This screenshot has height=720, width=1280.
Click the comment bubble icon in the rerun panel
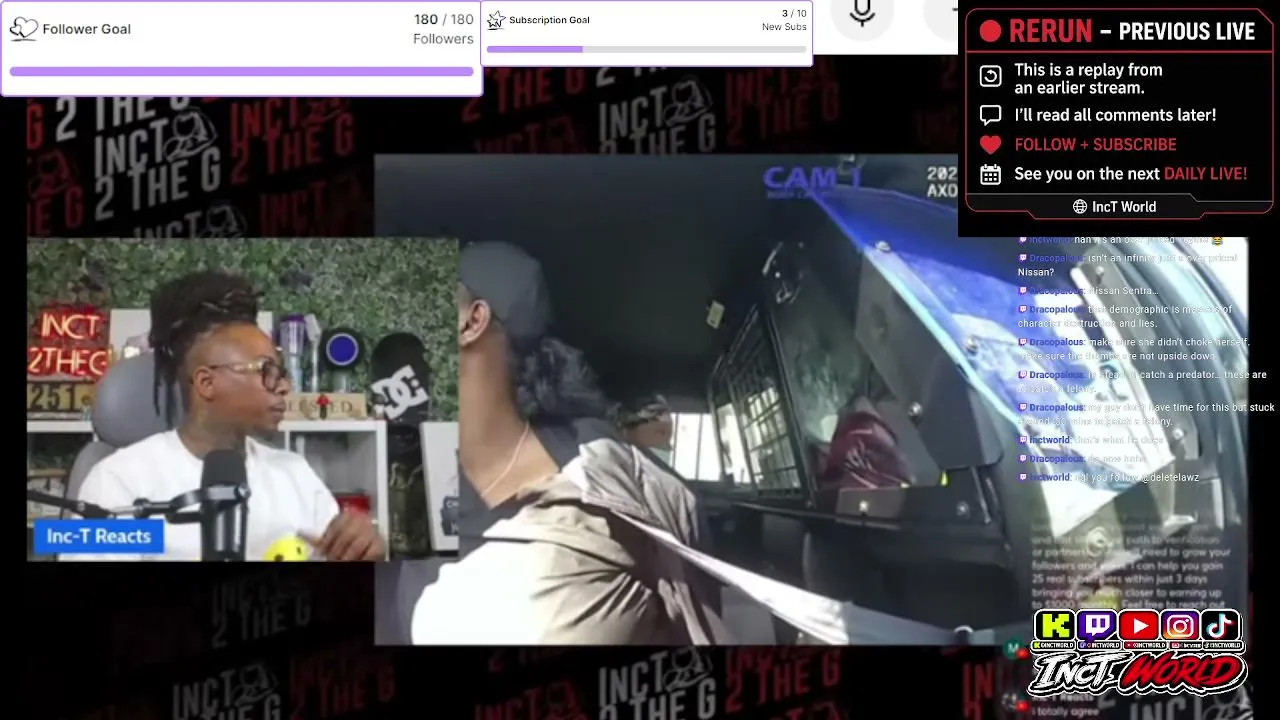point(990,115)
